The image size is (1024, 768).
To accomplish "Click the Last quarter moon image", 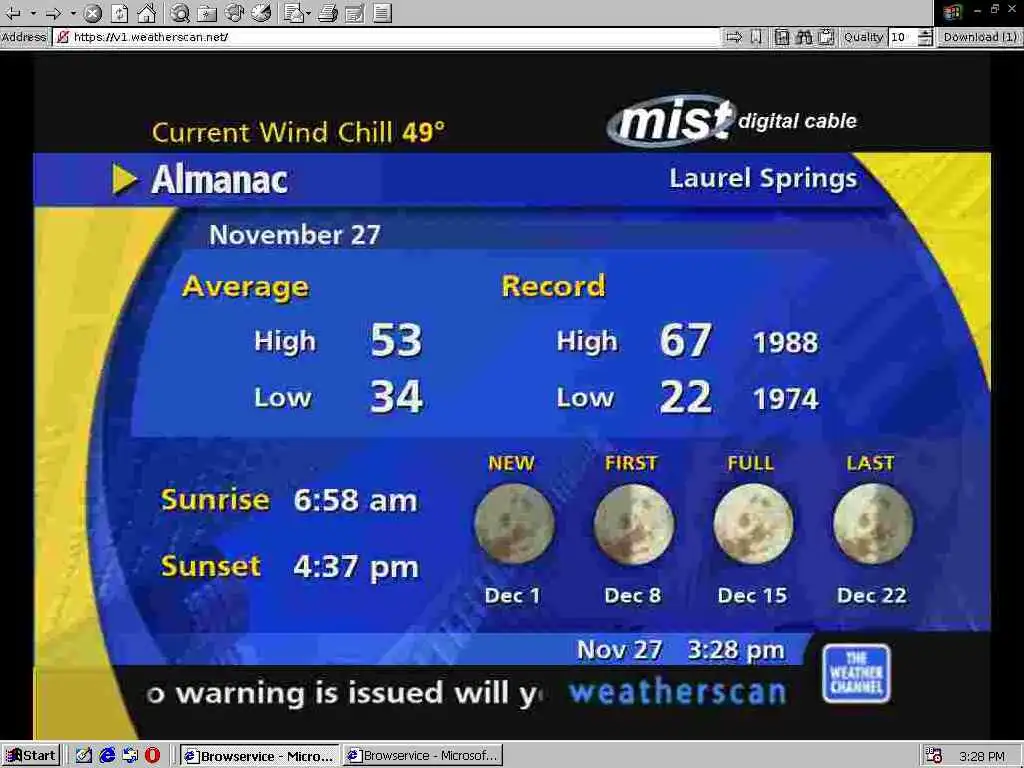I will pyautogui.click(x=873, y=524).
